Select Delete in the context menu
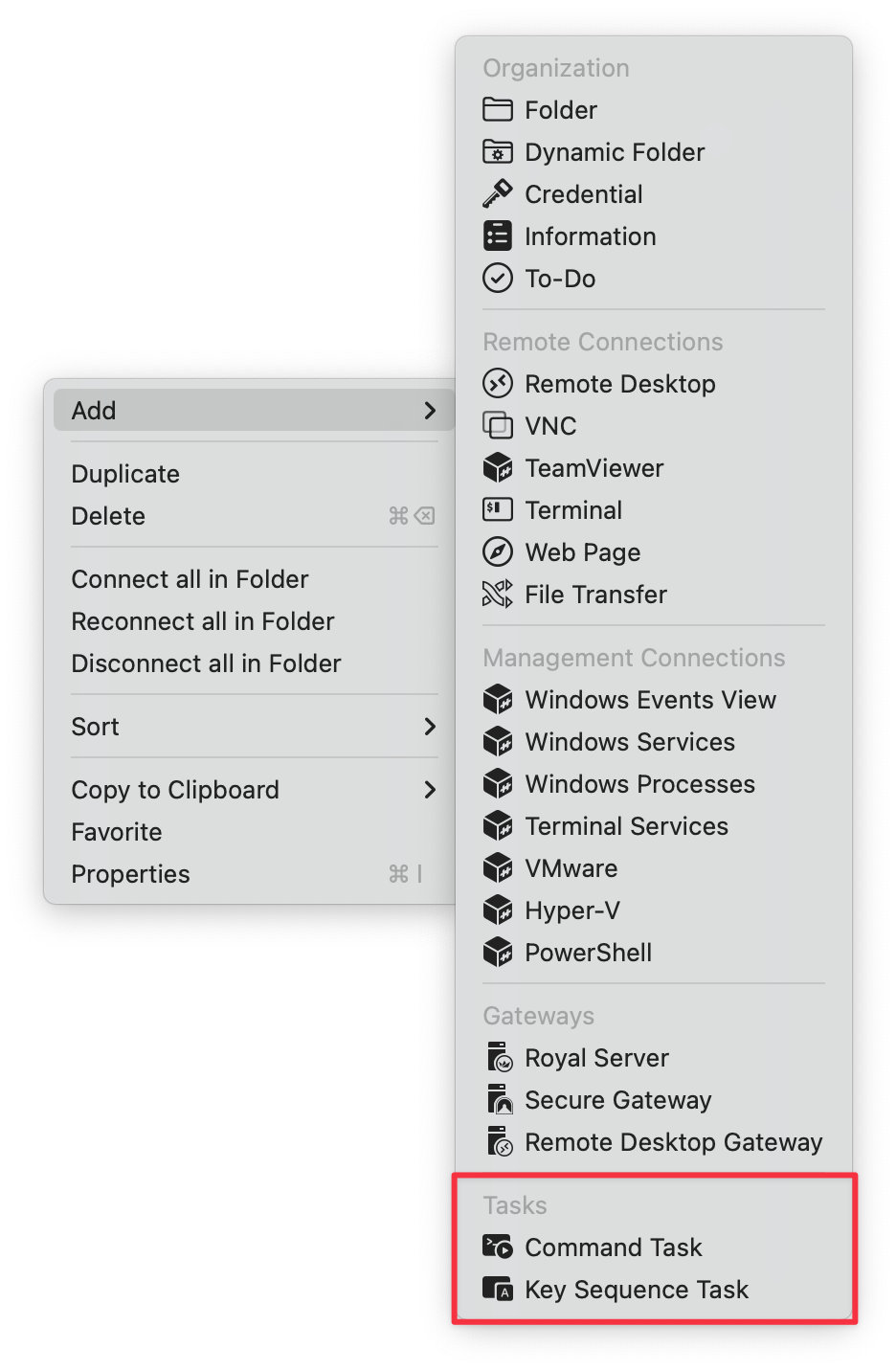The height and width of the screenshot is (1371, 896). click(254, 516)
